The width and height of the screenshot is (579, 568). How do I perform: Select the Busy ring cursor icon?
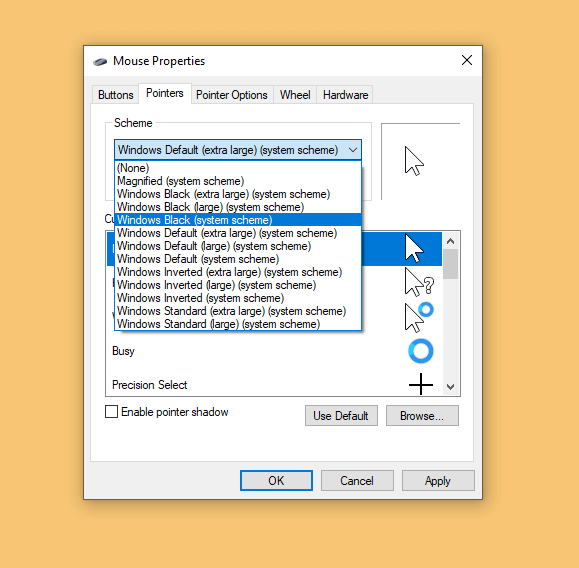point(421,351)
